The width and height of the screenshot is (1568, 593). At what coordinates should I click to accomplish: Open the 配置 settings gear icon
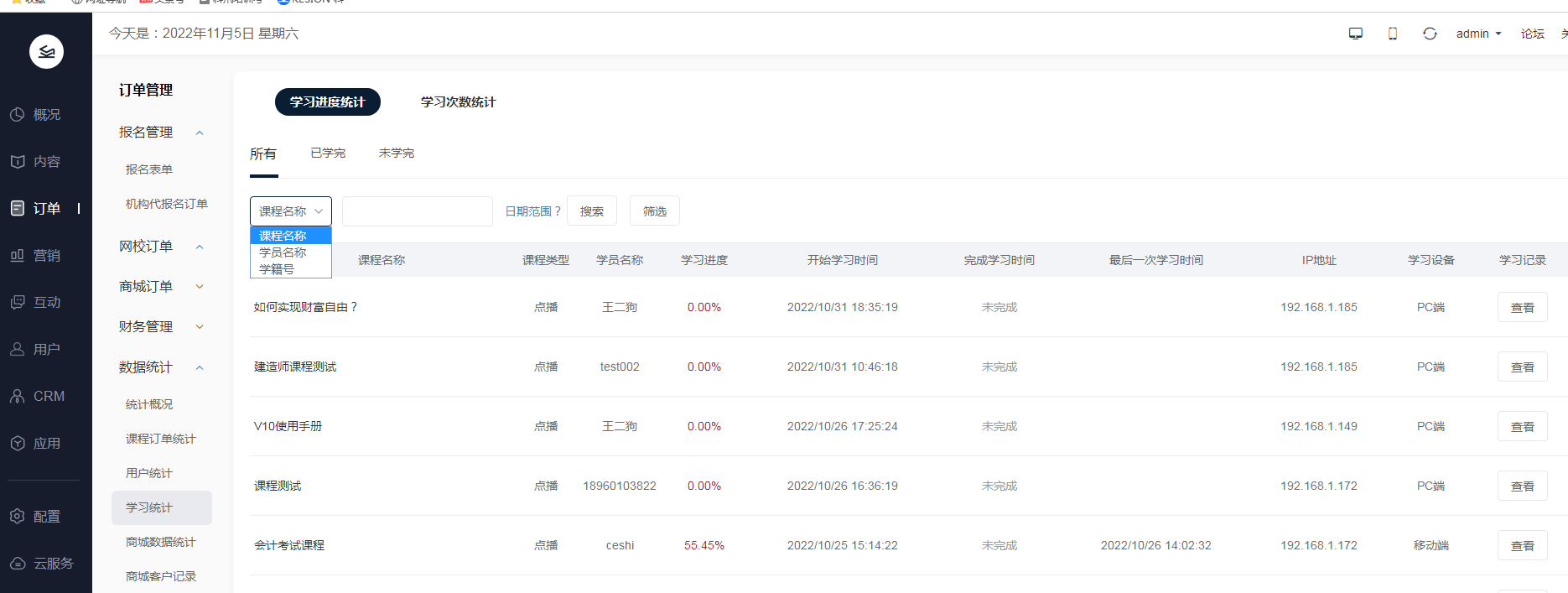point(18,516)
